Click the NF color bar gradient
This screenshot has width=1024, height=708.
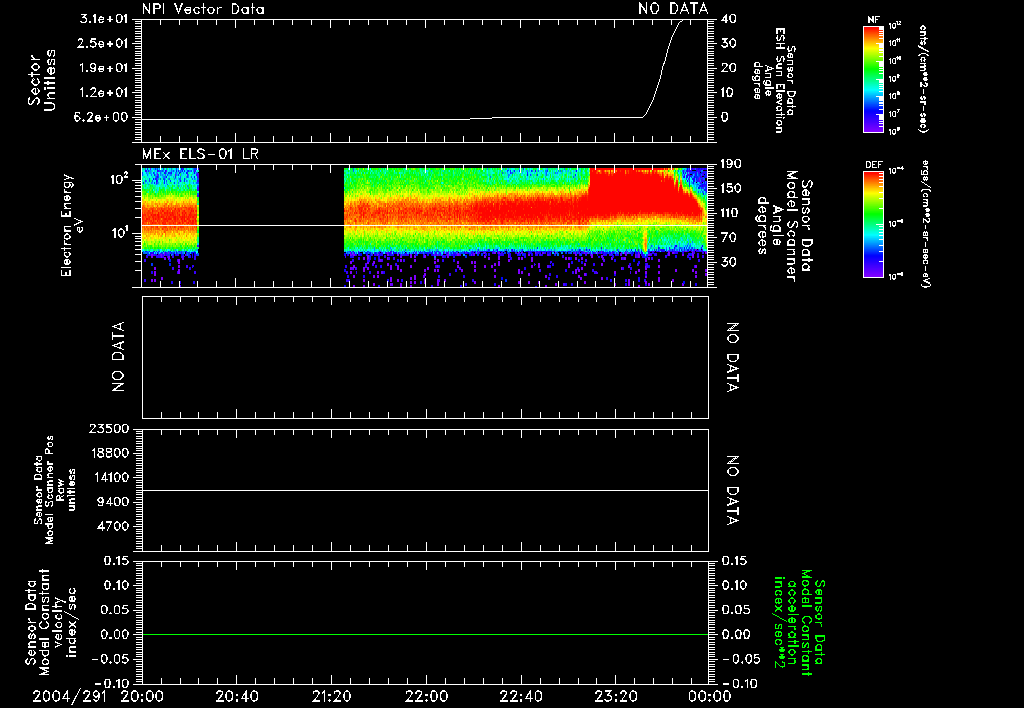point(873,79)
